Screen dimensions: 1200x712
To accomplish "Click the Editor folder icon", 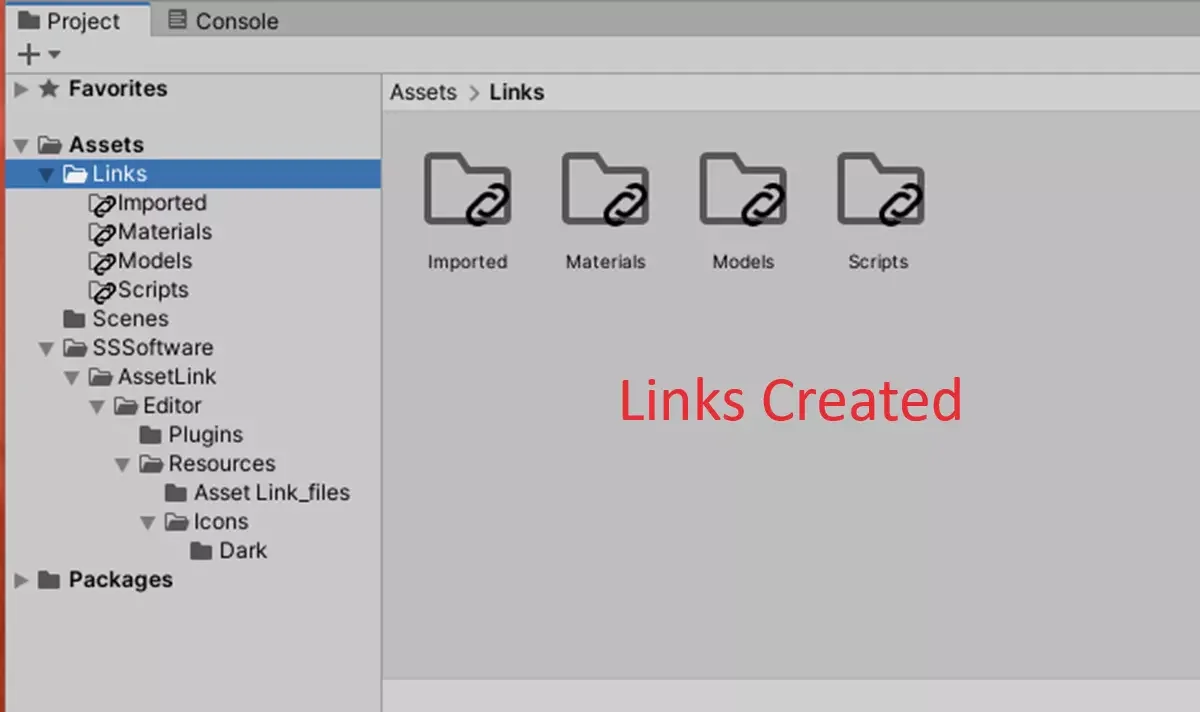I will point(126,406).
